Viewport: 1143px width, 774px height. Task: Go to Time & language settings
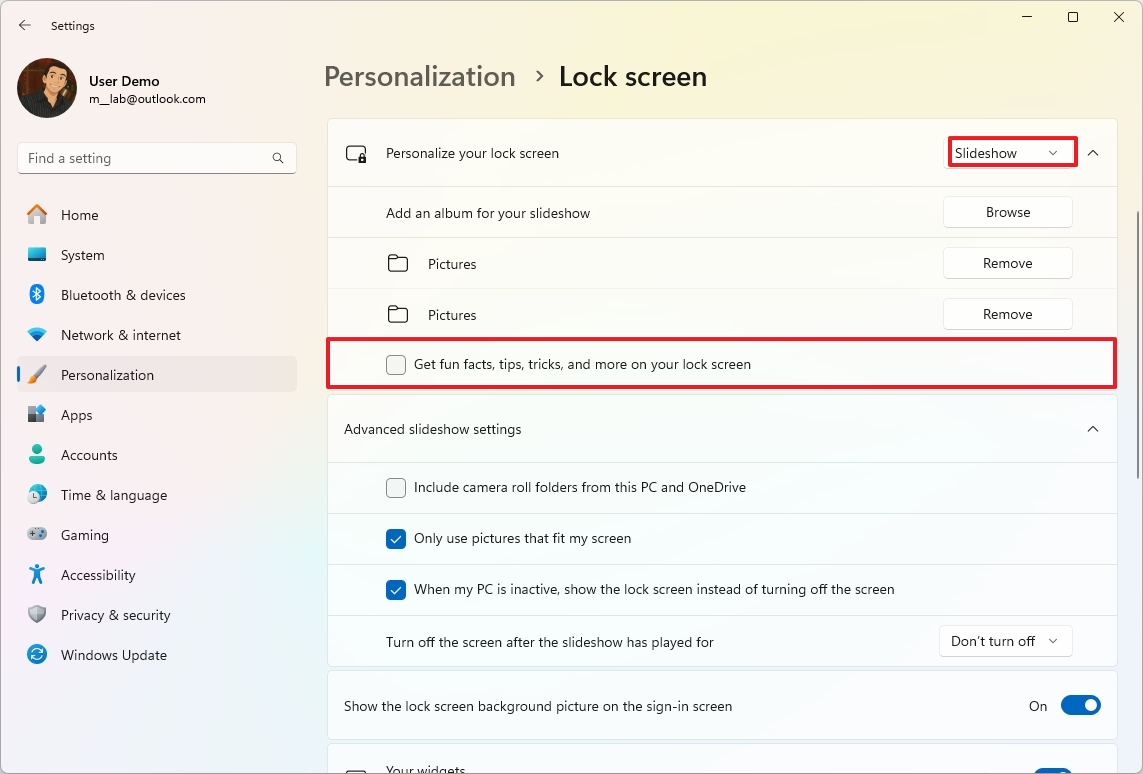click(x=113, y=495)
